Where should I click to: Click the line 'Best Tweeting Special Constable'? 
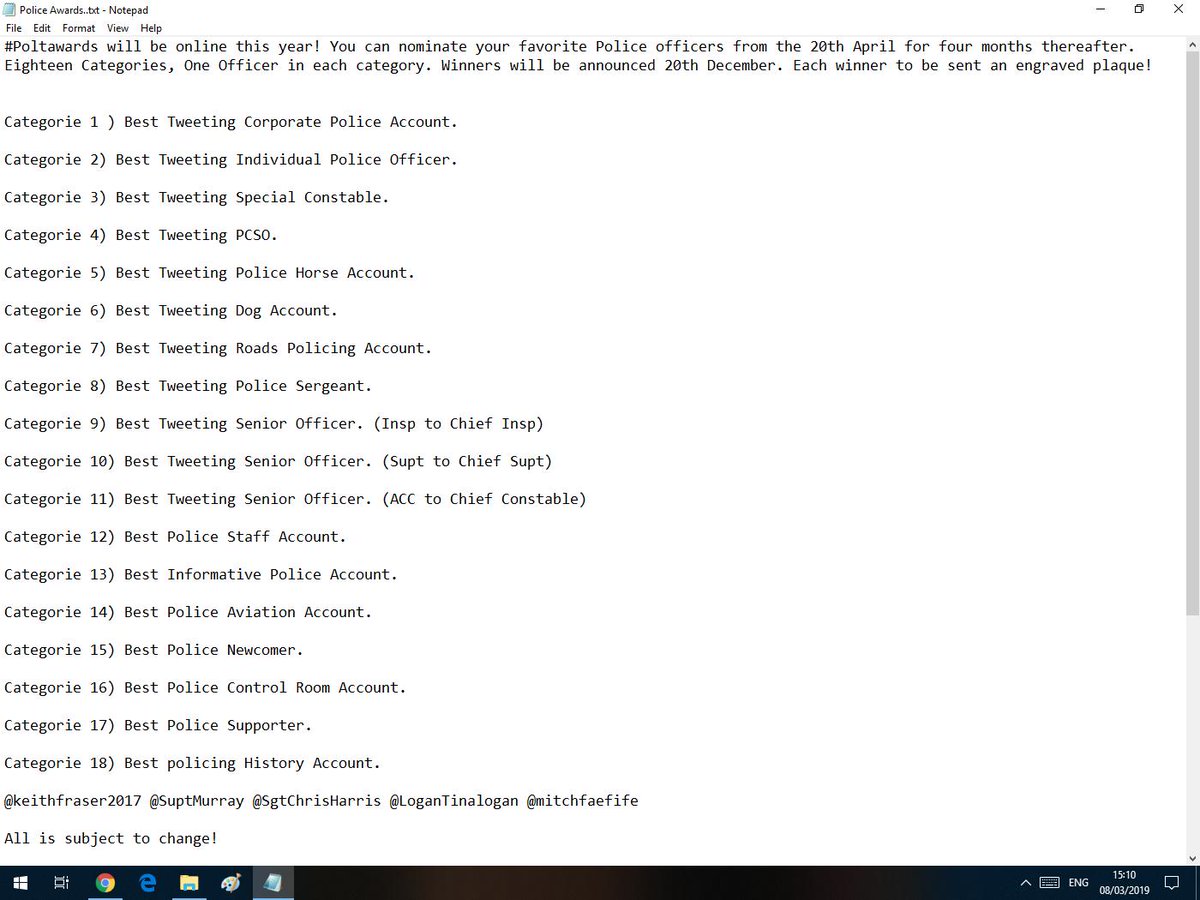point(252,198)
